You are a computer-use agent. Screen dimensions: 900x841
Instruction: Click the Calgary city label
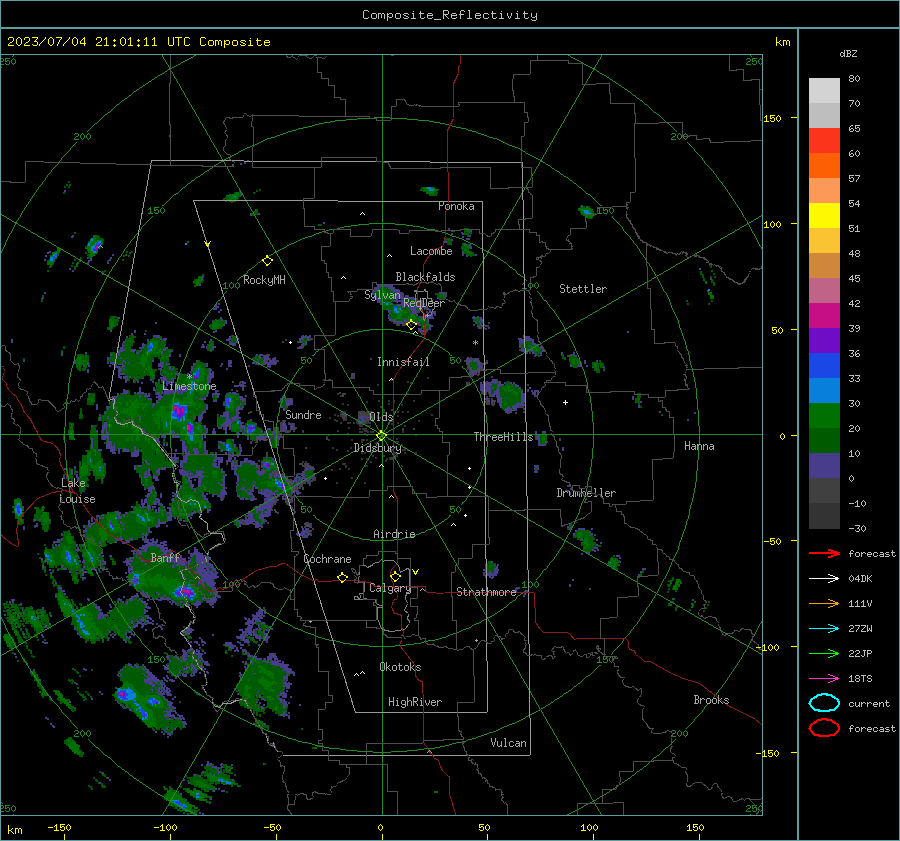[x=390, y=588]
